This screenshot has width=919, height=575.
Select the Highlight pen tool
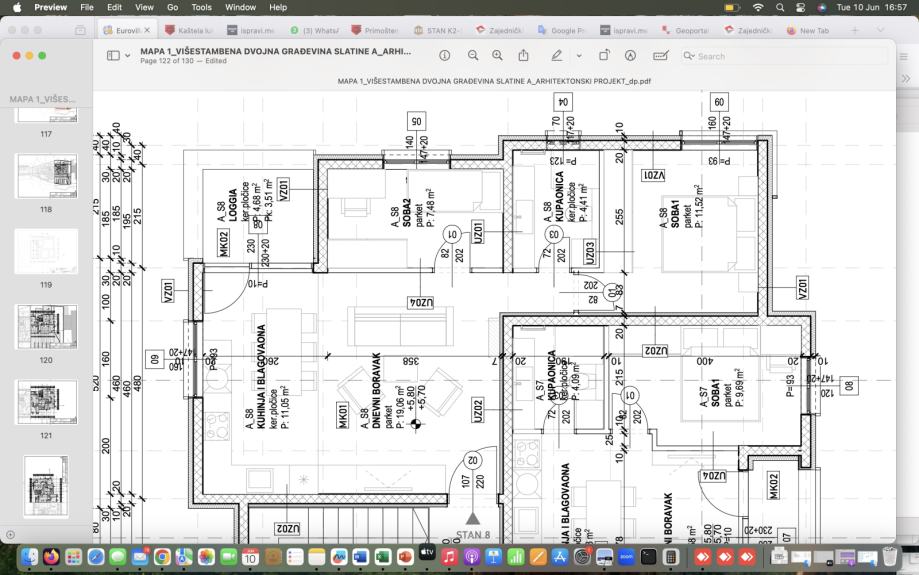(x=556, y=56)
